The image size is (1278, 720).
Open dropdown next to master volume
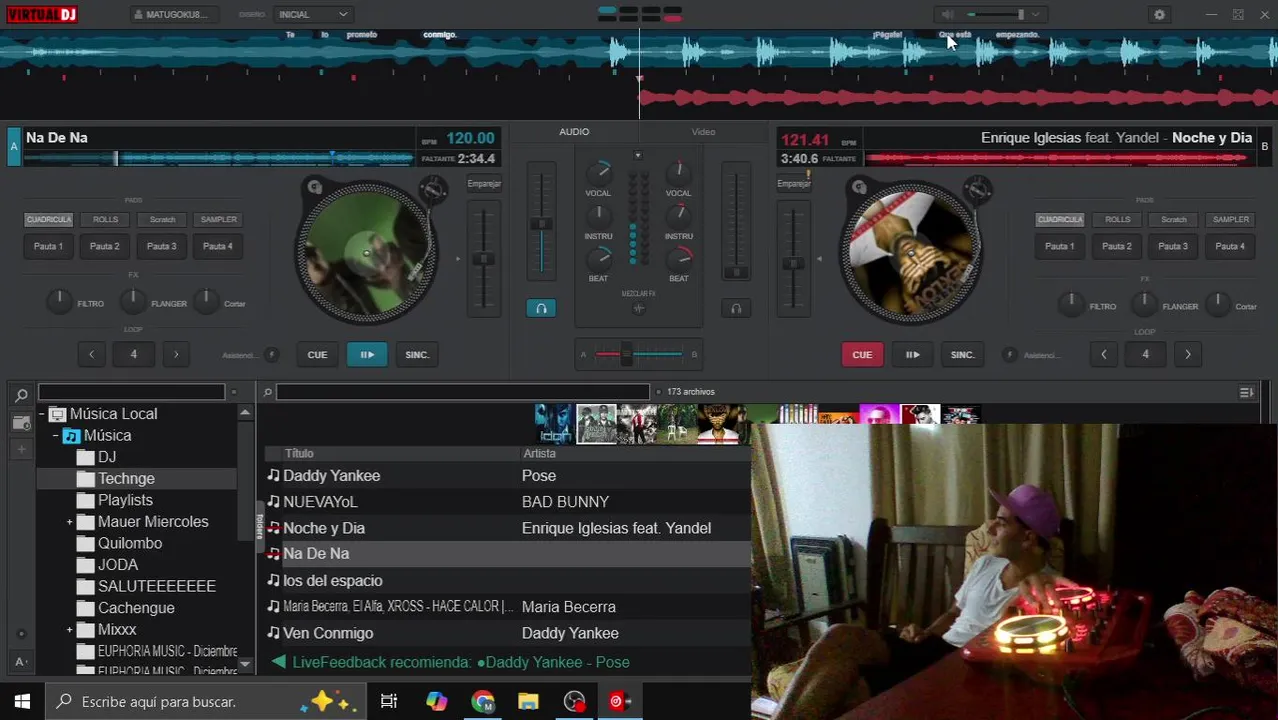click(x=1036, y=15)
